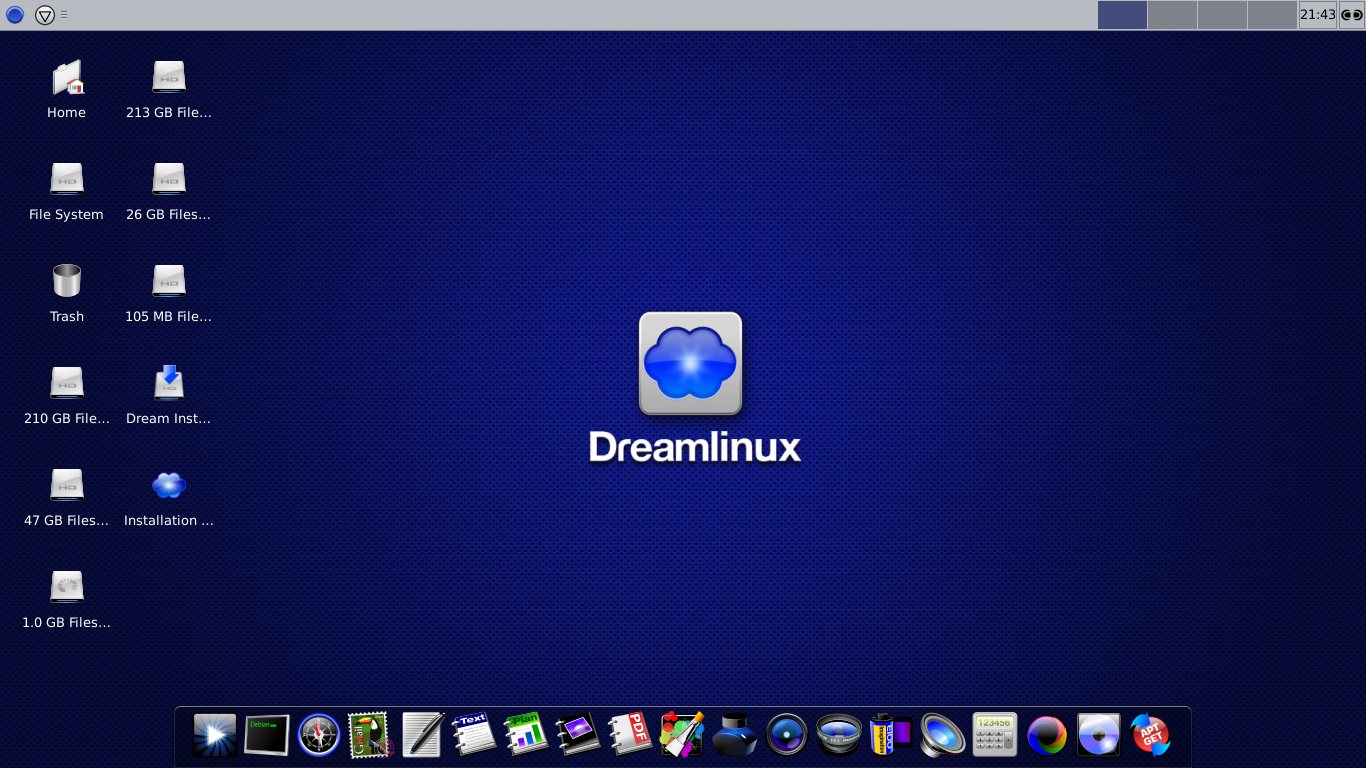Launch the Text document editor dock icon

coord(475,735)
